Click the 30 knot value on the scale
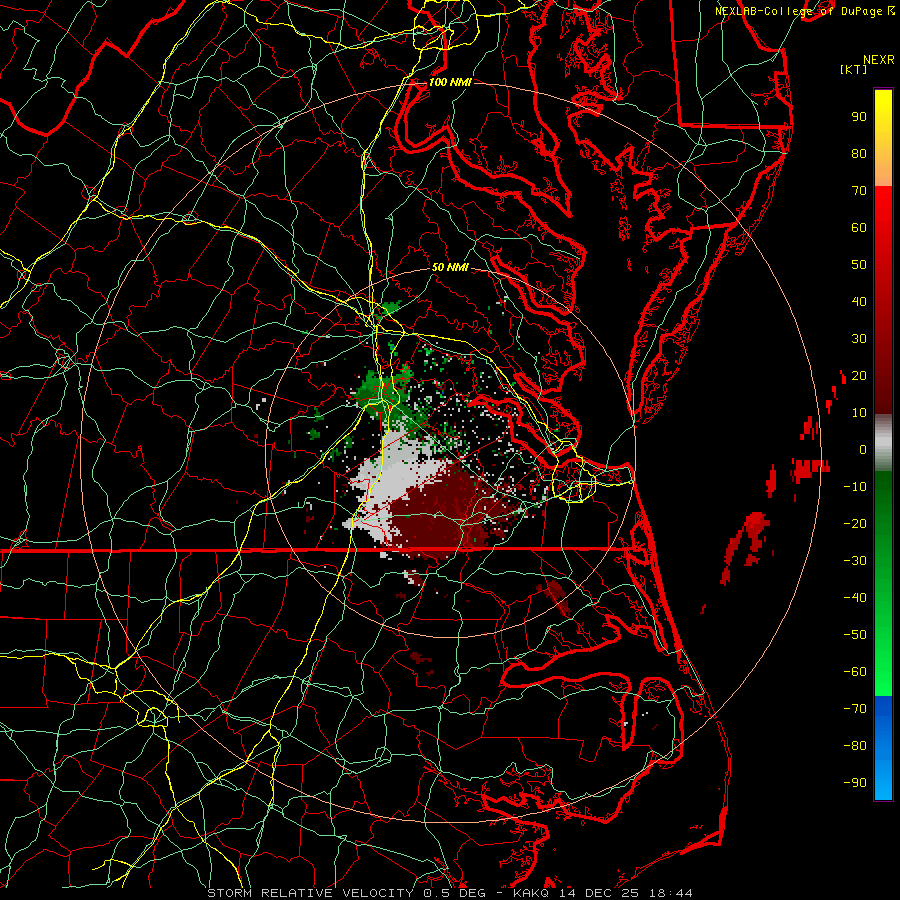Image resolution: width=900 pixels, height=900 pixels. tap(859, 339)
